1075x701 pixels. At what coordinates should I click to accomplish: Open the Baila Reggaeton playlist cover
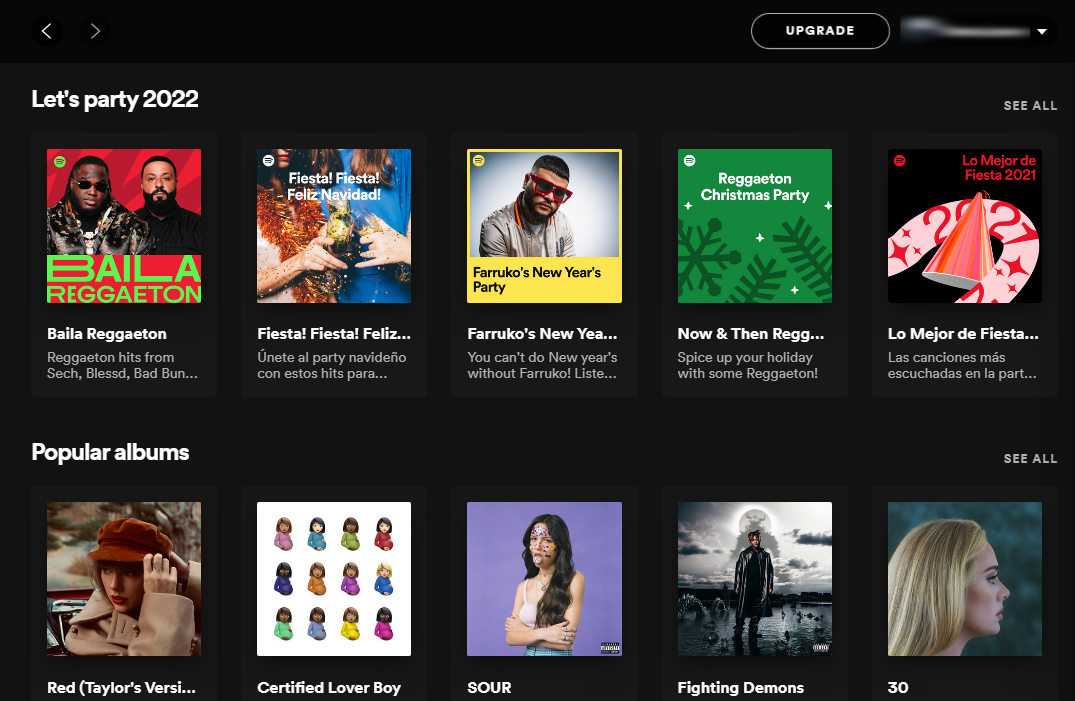[124, 226]
